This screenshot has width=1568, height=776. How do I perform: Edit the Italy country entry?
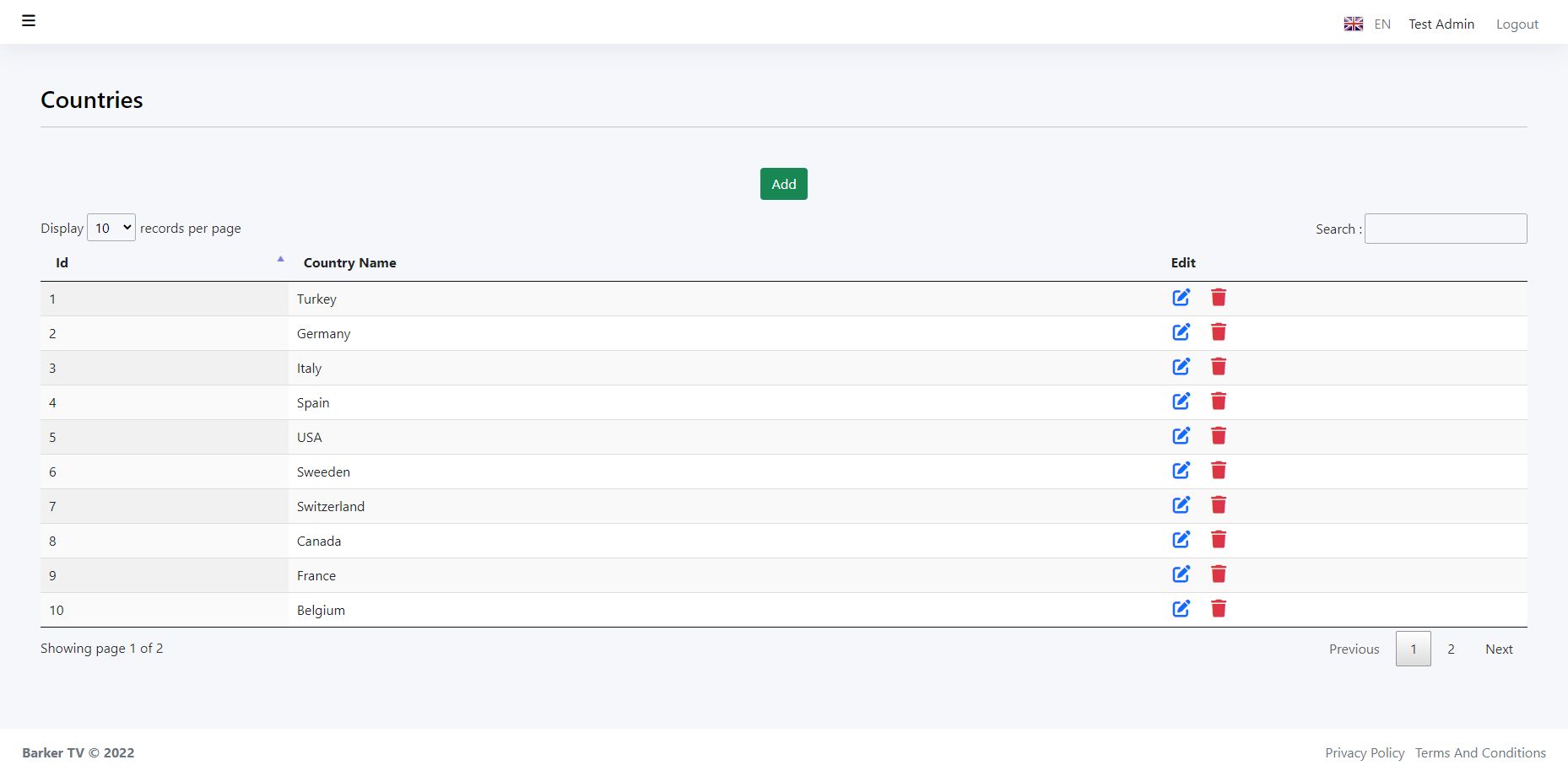pos(1181,367)
